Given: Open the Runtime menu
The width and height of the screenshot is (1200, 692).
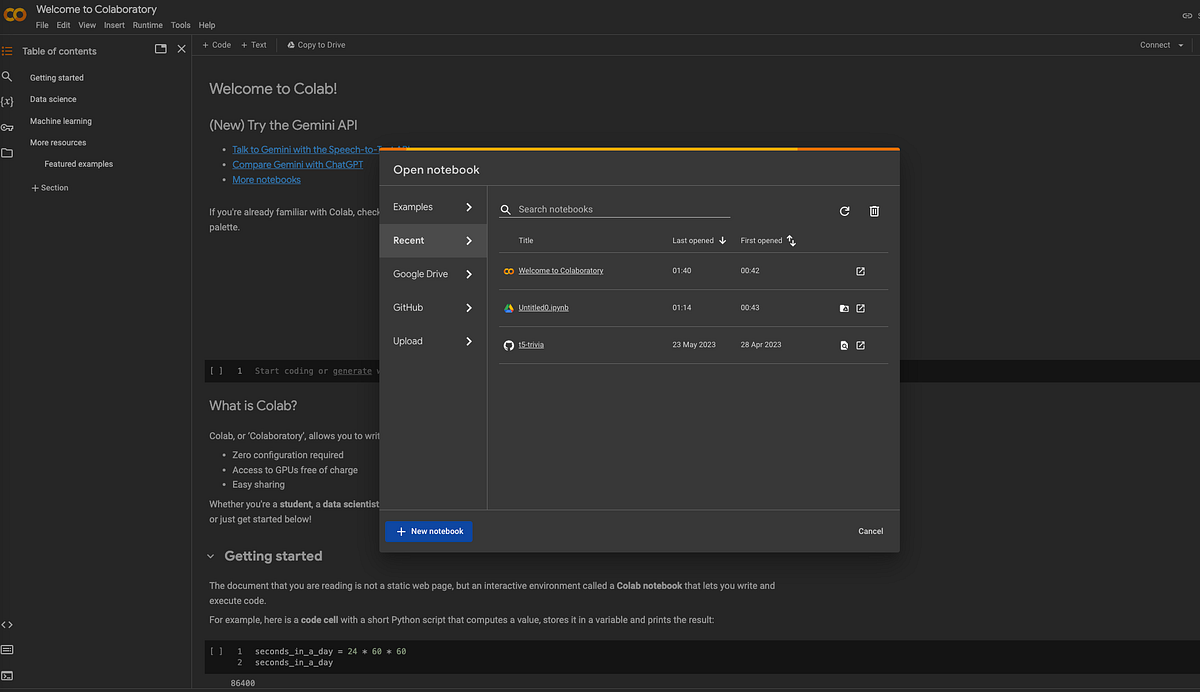Looking at the screenshot, I should pos(148,25).
